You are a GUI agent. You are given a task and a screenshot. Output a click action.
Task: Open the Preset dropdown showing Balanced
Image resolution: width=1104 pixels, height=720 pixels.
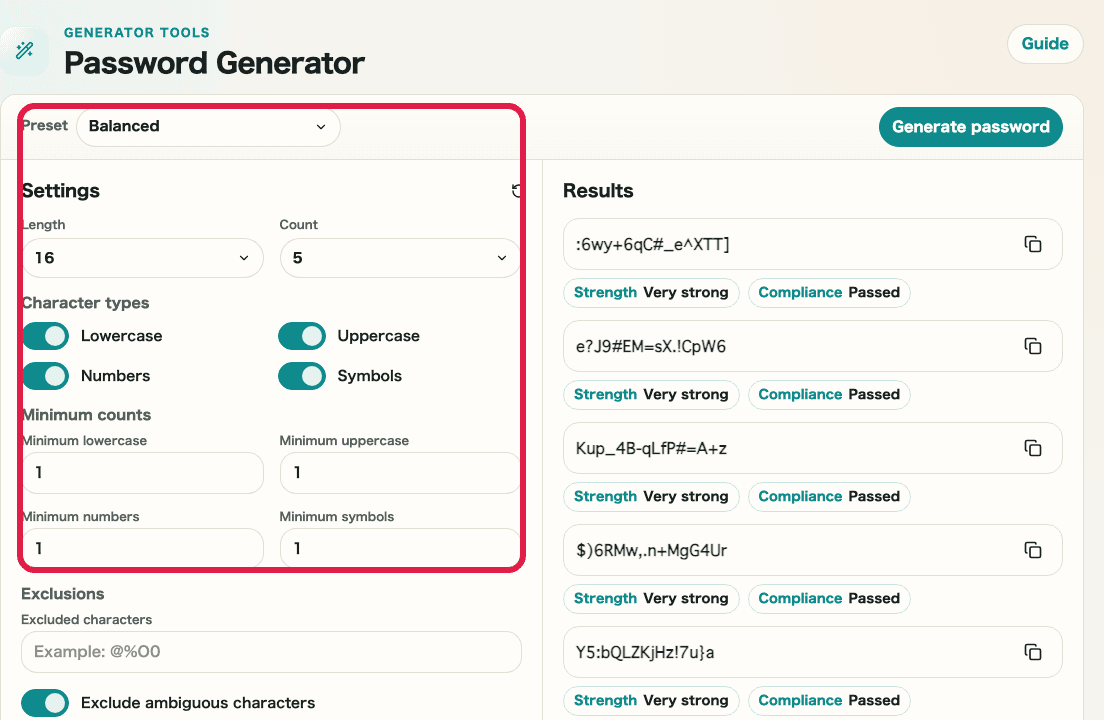pyautogui.click(x=208, y=127)
